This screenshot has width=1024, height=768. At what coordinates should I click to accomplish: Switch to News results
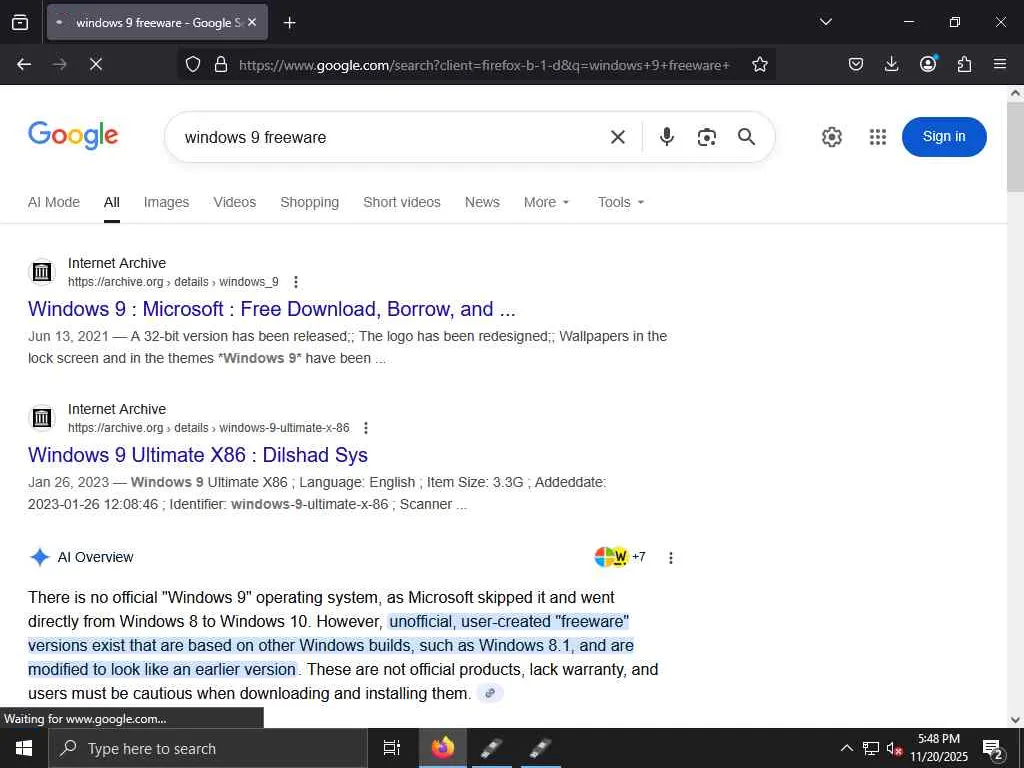coord(482,202)
